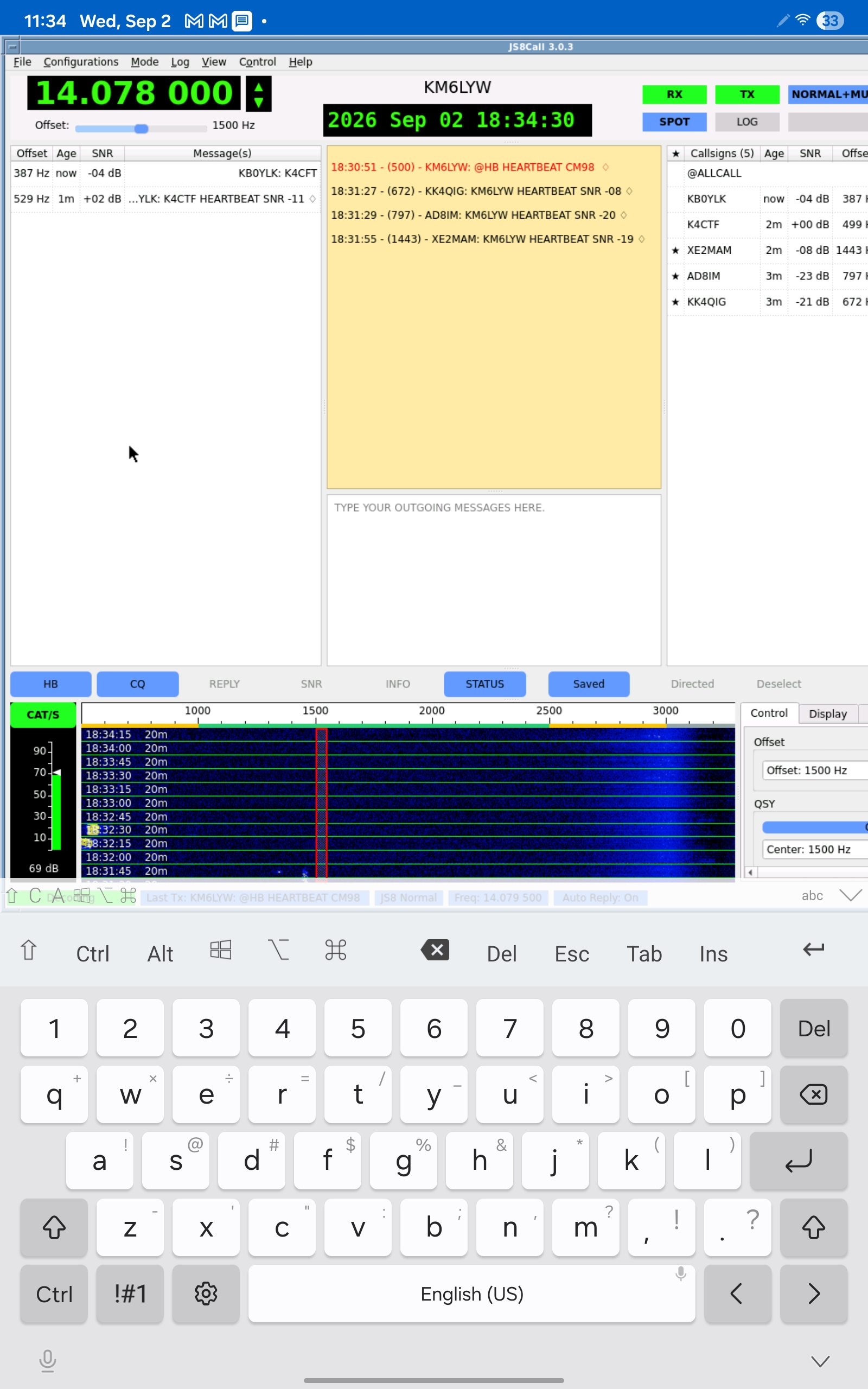Screen dimensions: 868x1389
Task: Tap the Option key symbol on keyboard toolbar
Action: 278,950
